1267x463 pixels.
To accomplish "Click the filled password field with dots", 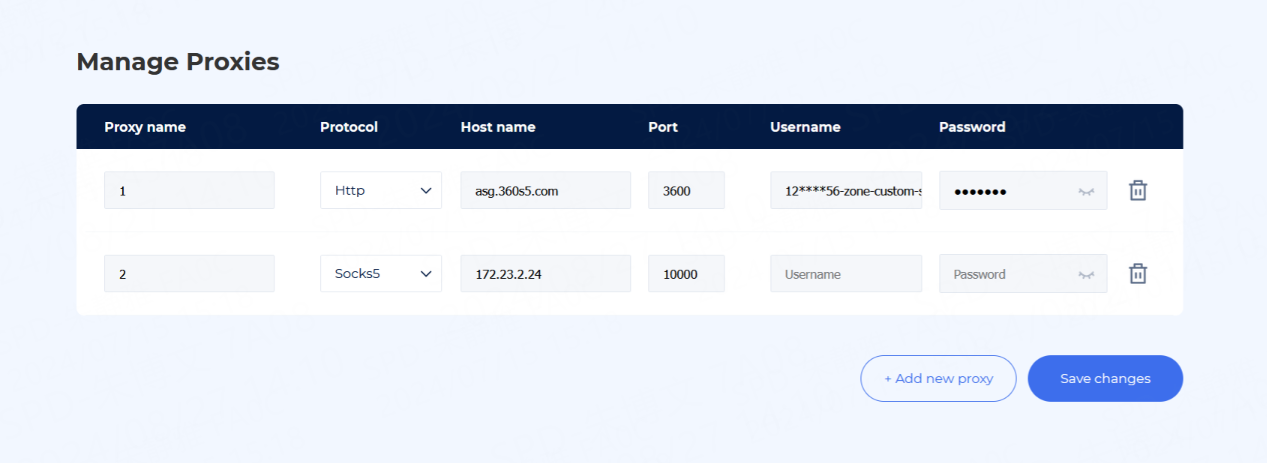I will tap(1005, 190).
